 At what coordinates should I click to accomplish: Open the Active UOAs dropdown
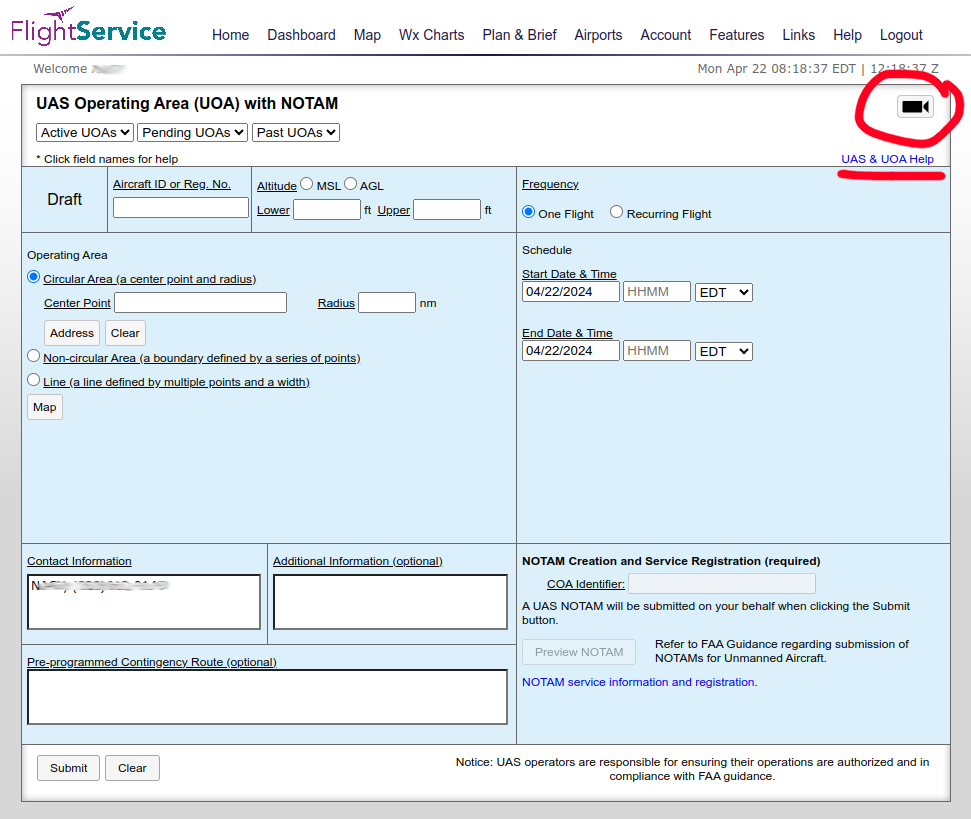point(84,132)
